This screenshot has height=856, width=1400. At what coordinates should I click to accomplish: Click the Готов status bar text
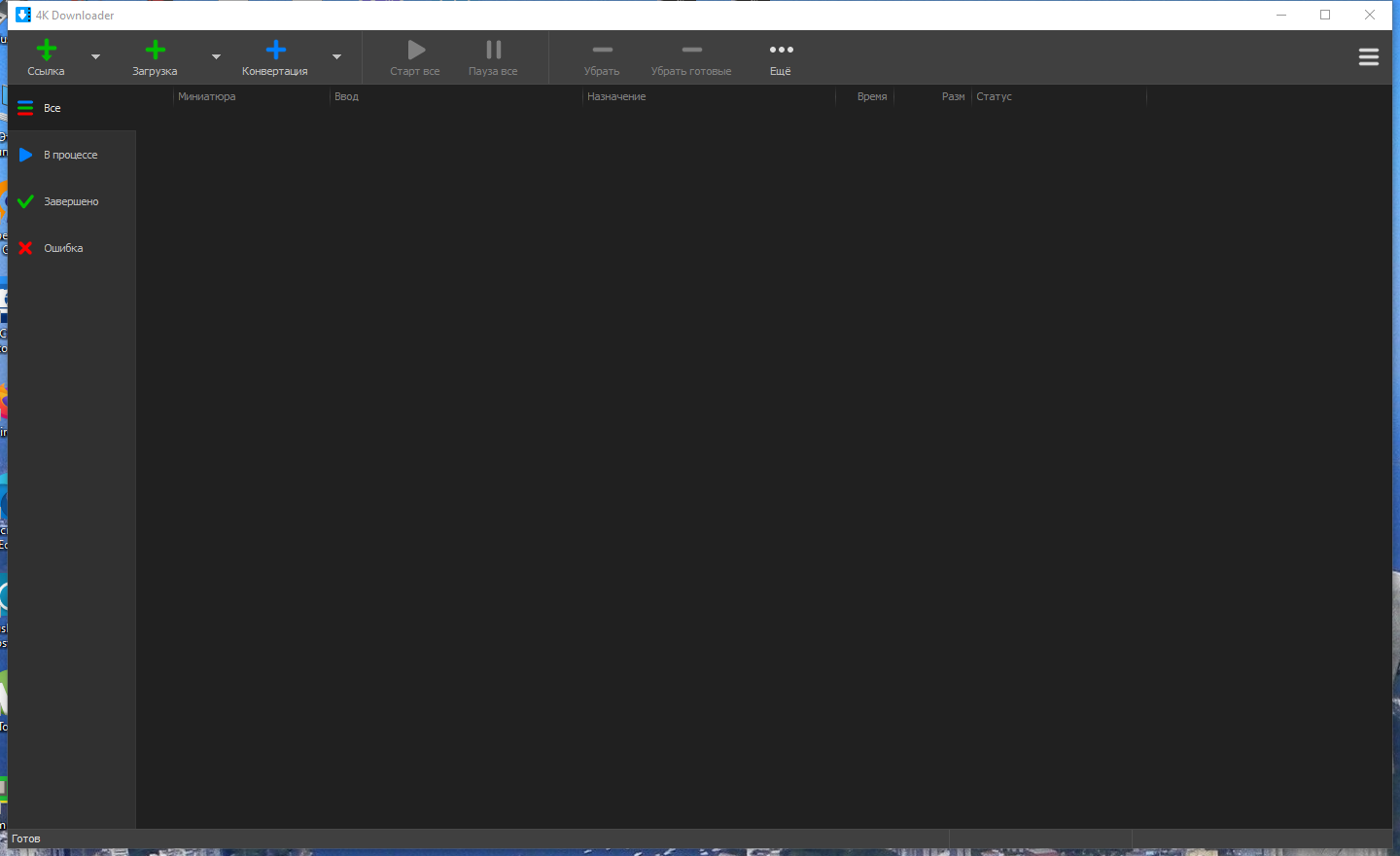[25, 838]
